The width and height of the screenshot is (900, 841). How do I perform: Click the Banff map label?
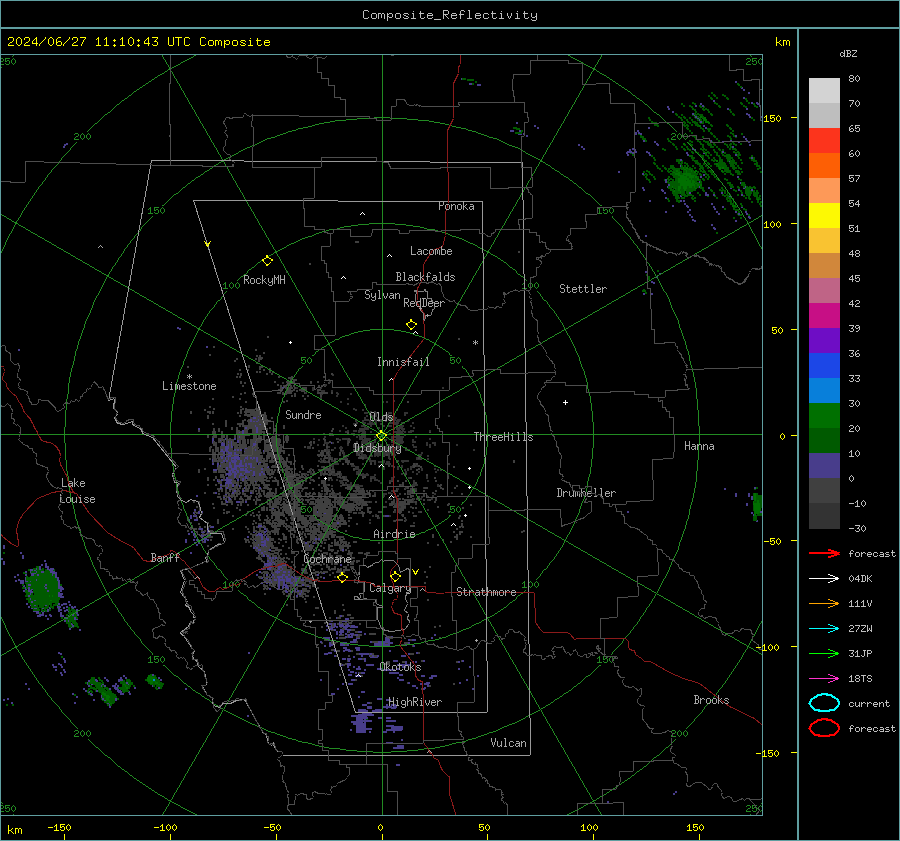165,558
